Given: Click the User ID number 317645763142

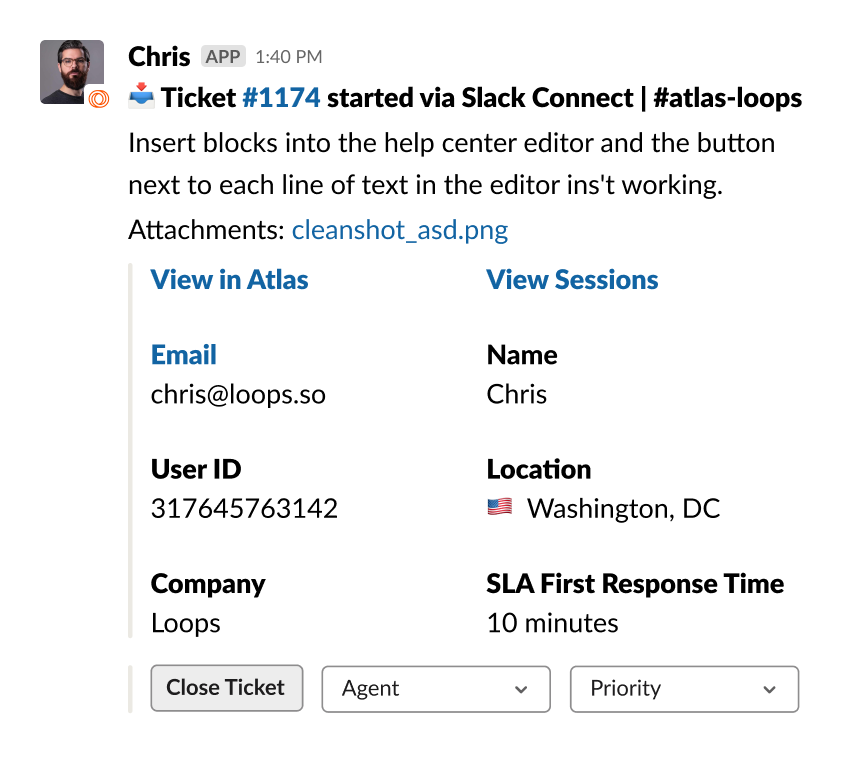Looking at the screenshot, I should 244,509.
